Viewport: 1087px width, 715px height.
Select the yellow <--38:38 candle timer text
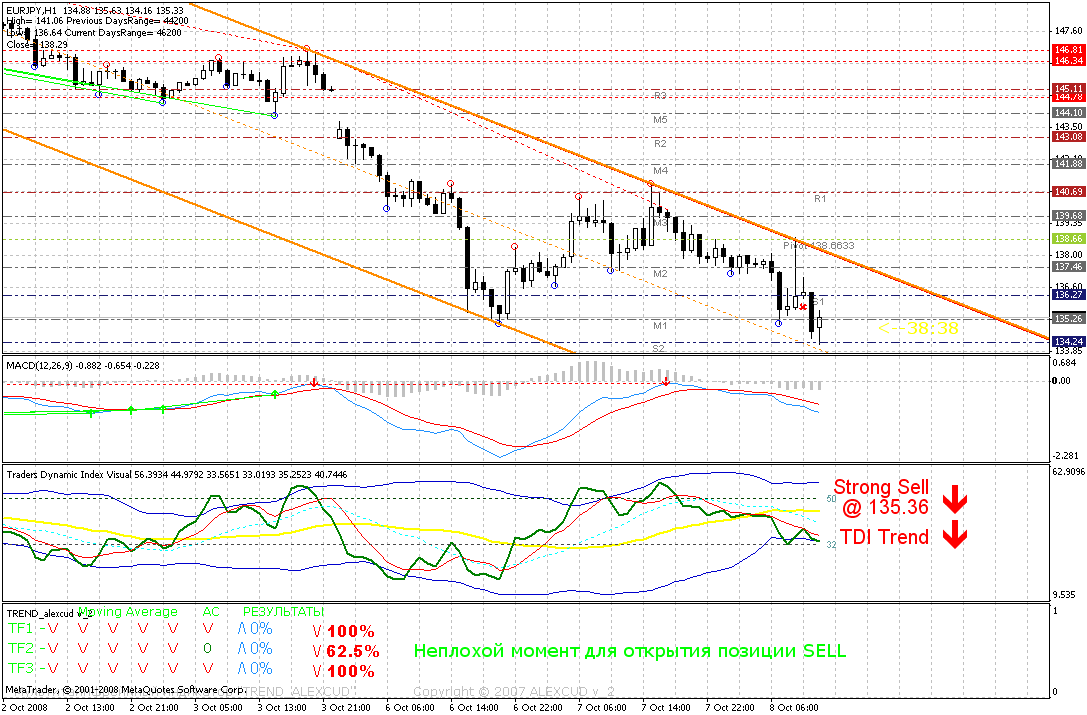click(x=919, y=329)
